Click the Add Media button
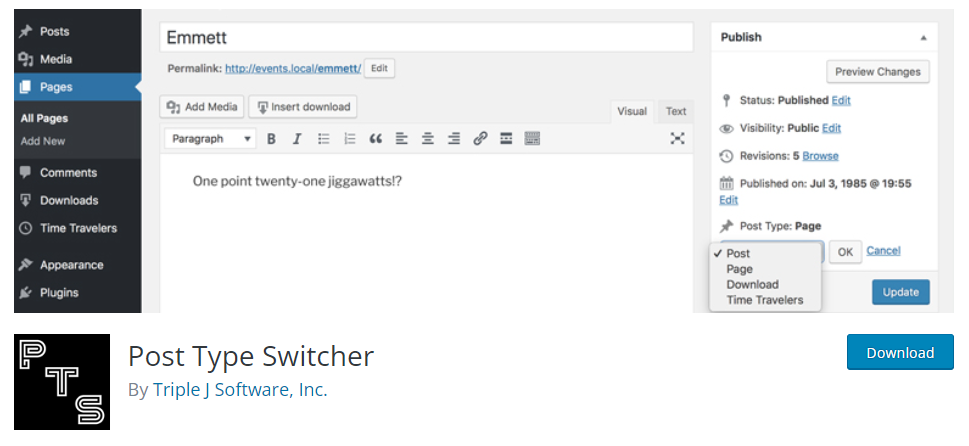The height and width of the screenshot is (446, 969). [202, 107]
